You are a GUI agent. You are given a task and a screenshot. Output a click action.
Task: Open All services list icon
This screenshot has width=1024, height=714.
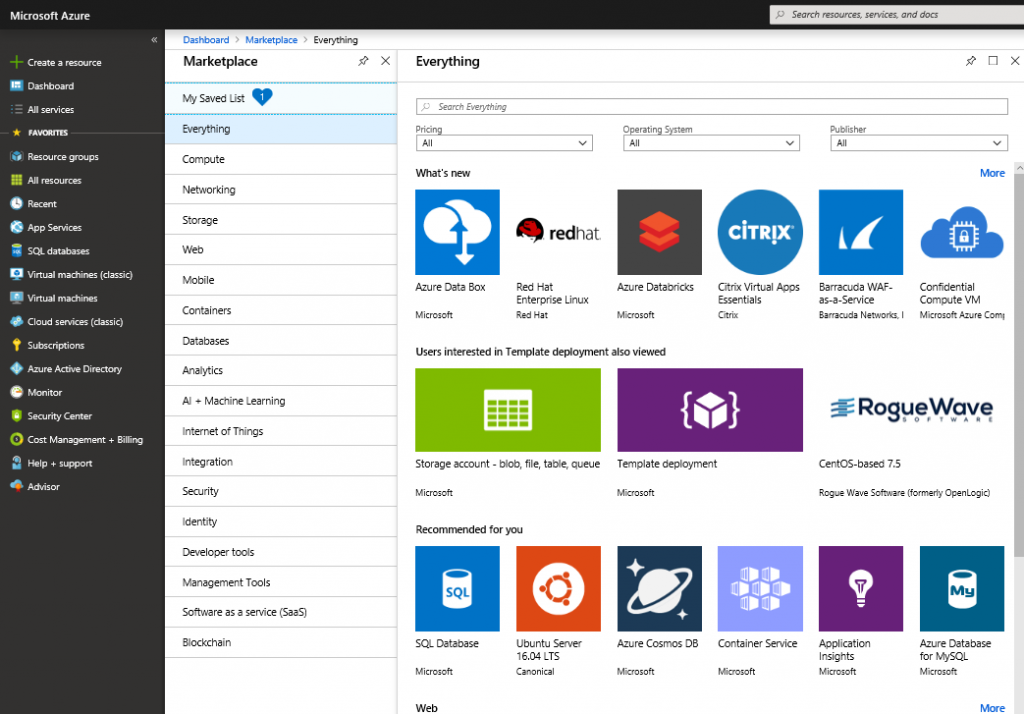16,109
